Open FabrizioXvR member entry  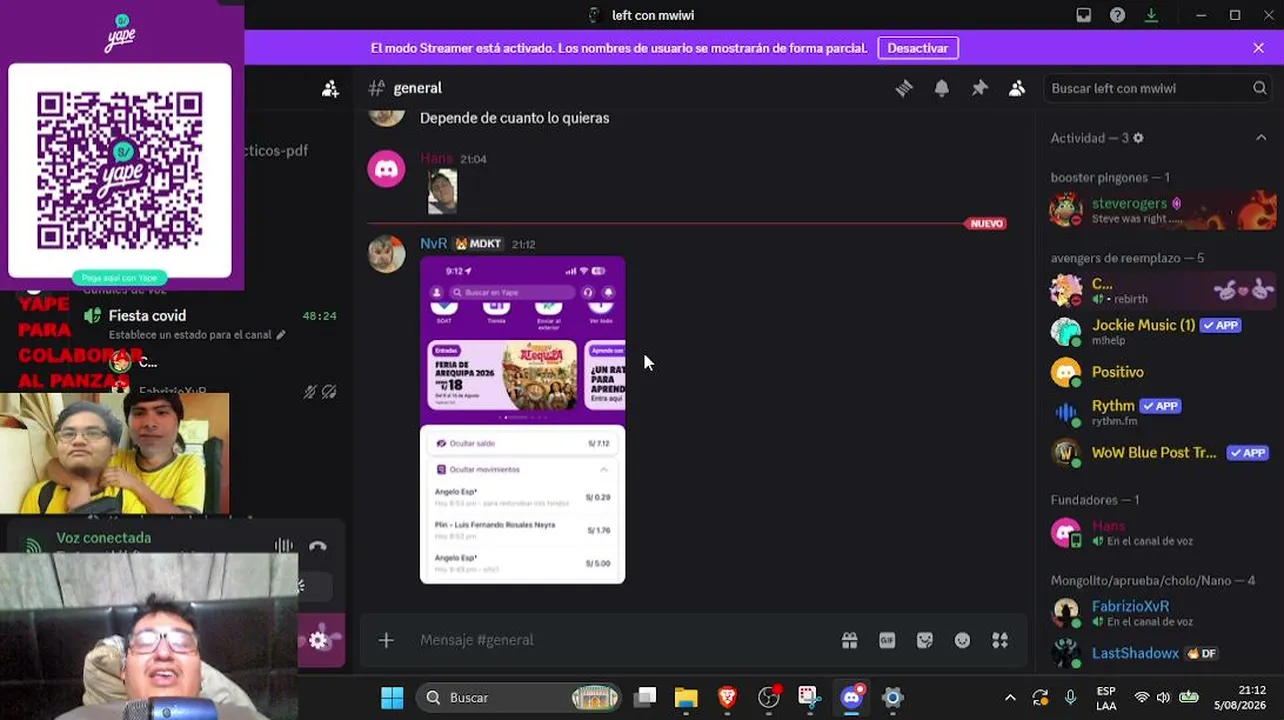coord(1163,613)
